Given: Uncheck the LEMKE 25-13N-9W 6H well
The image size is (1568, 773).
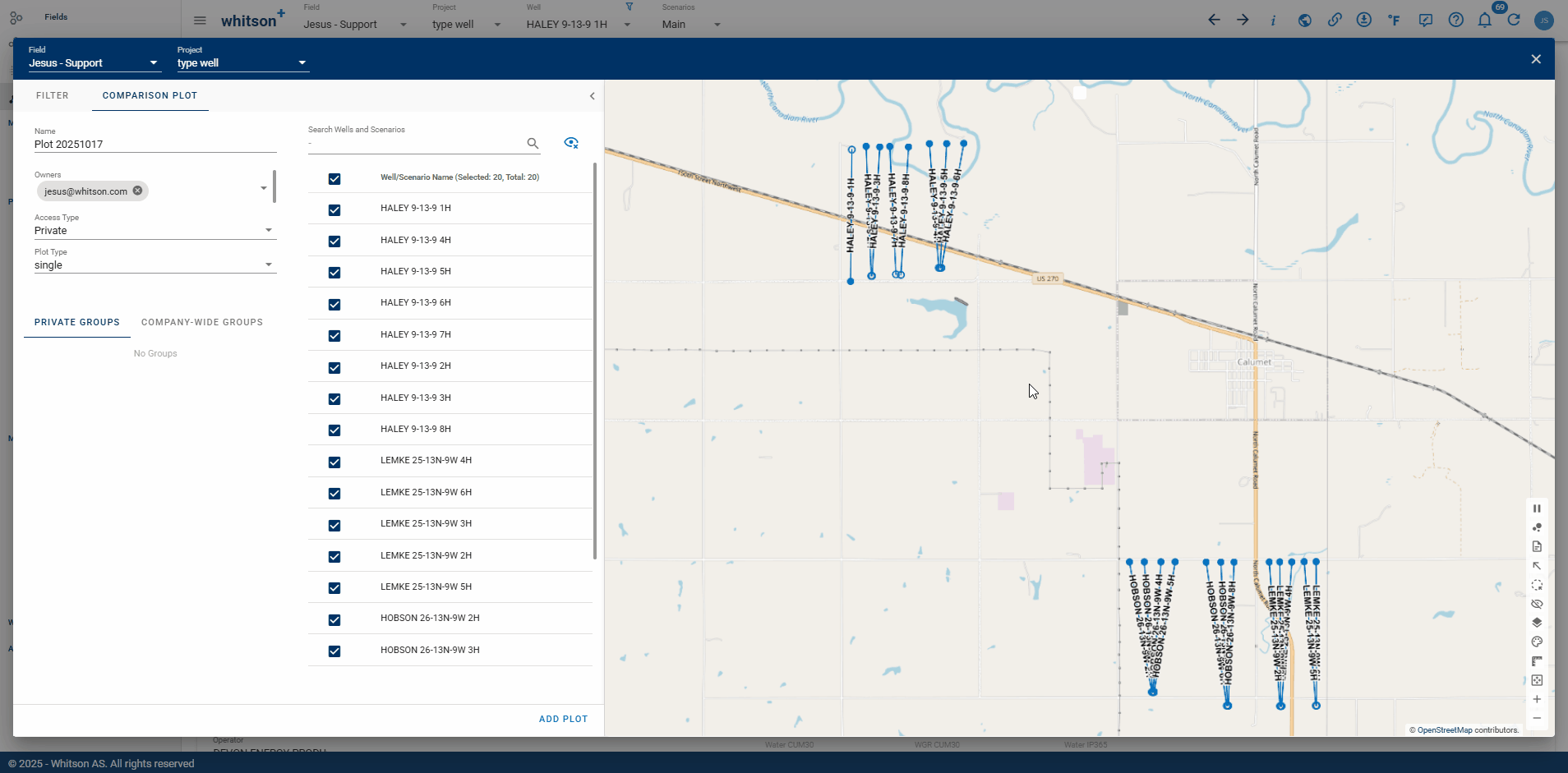Looking at the screenshot, I should [x=334, y=494].
